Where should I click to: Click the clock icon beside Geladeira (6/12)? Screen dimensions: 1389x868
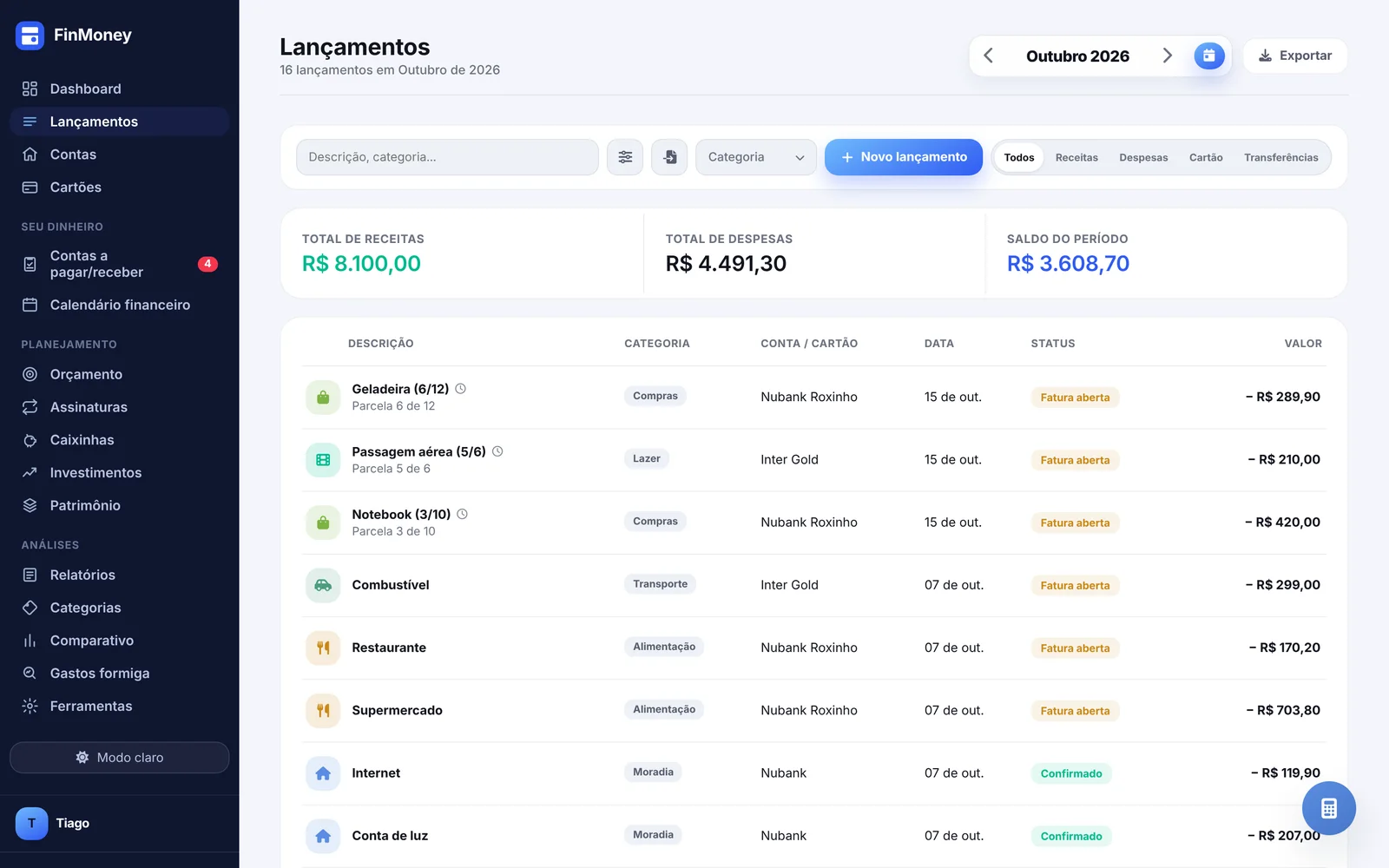[461, 389]
